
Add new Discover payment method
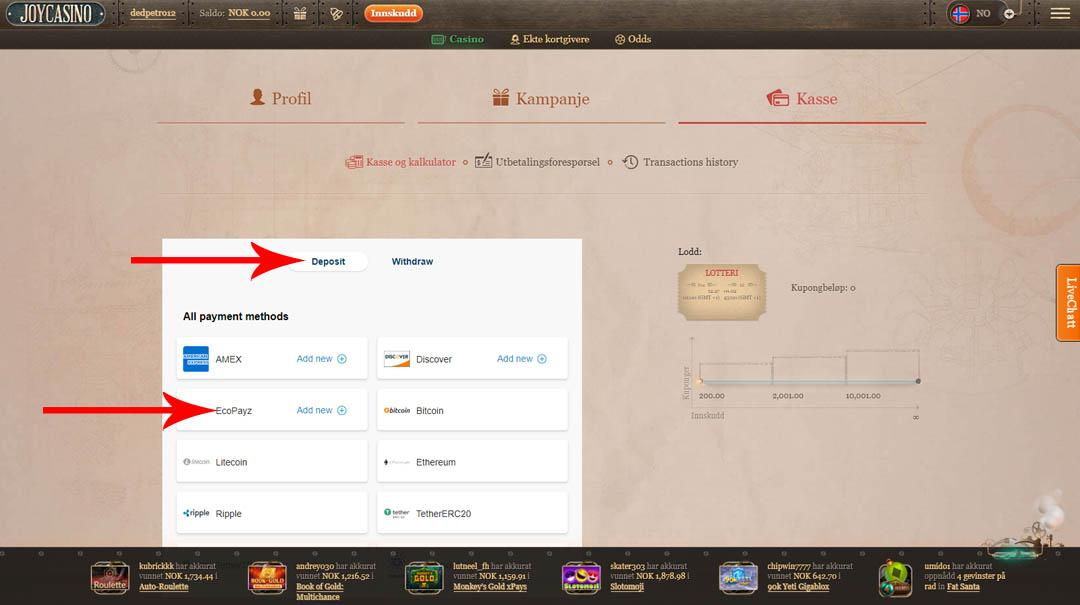tap(522, 359)
